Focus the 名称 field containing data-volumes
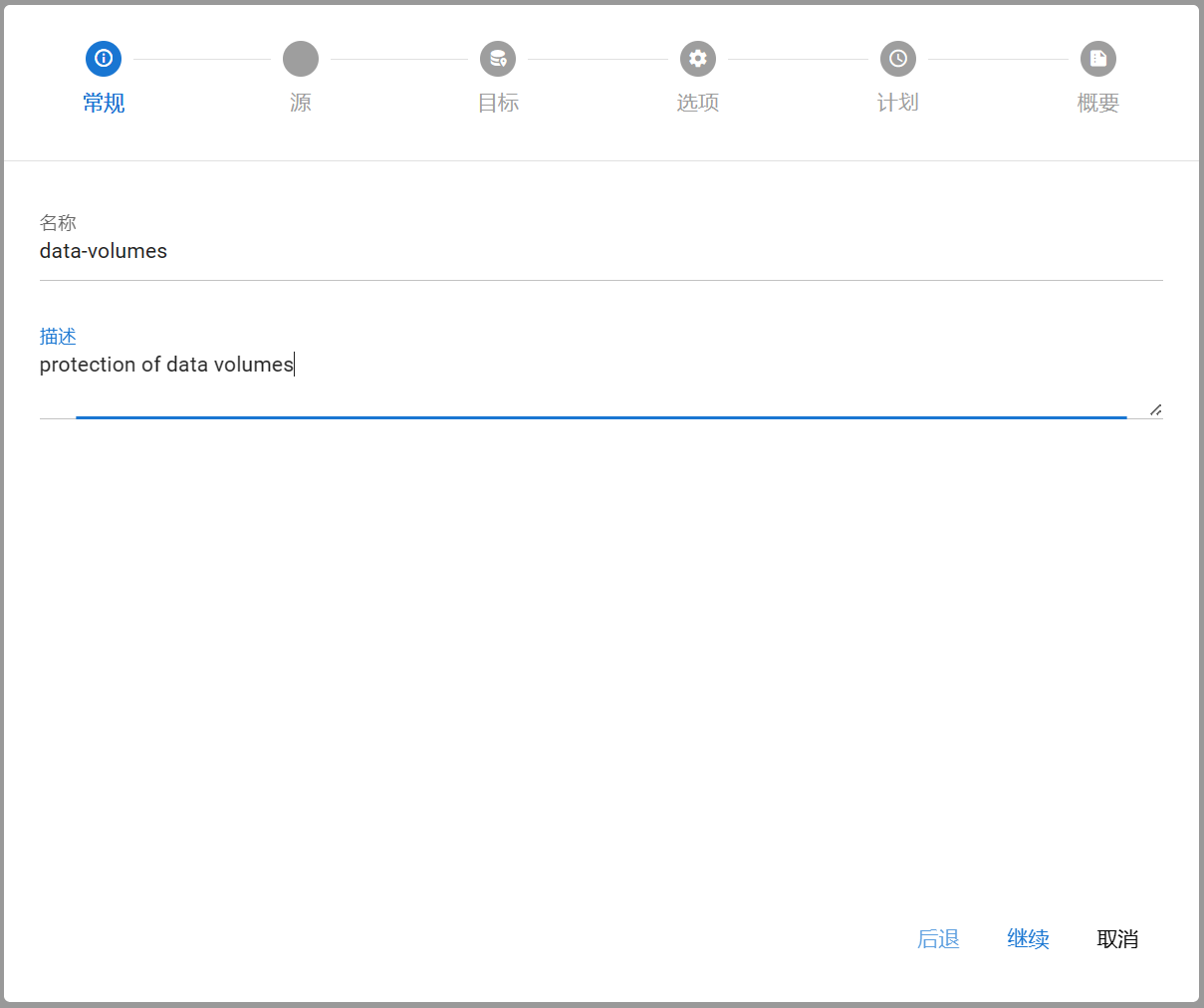 tap(598, 252)
